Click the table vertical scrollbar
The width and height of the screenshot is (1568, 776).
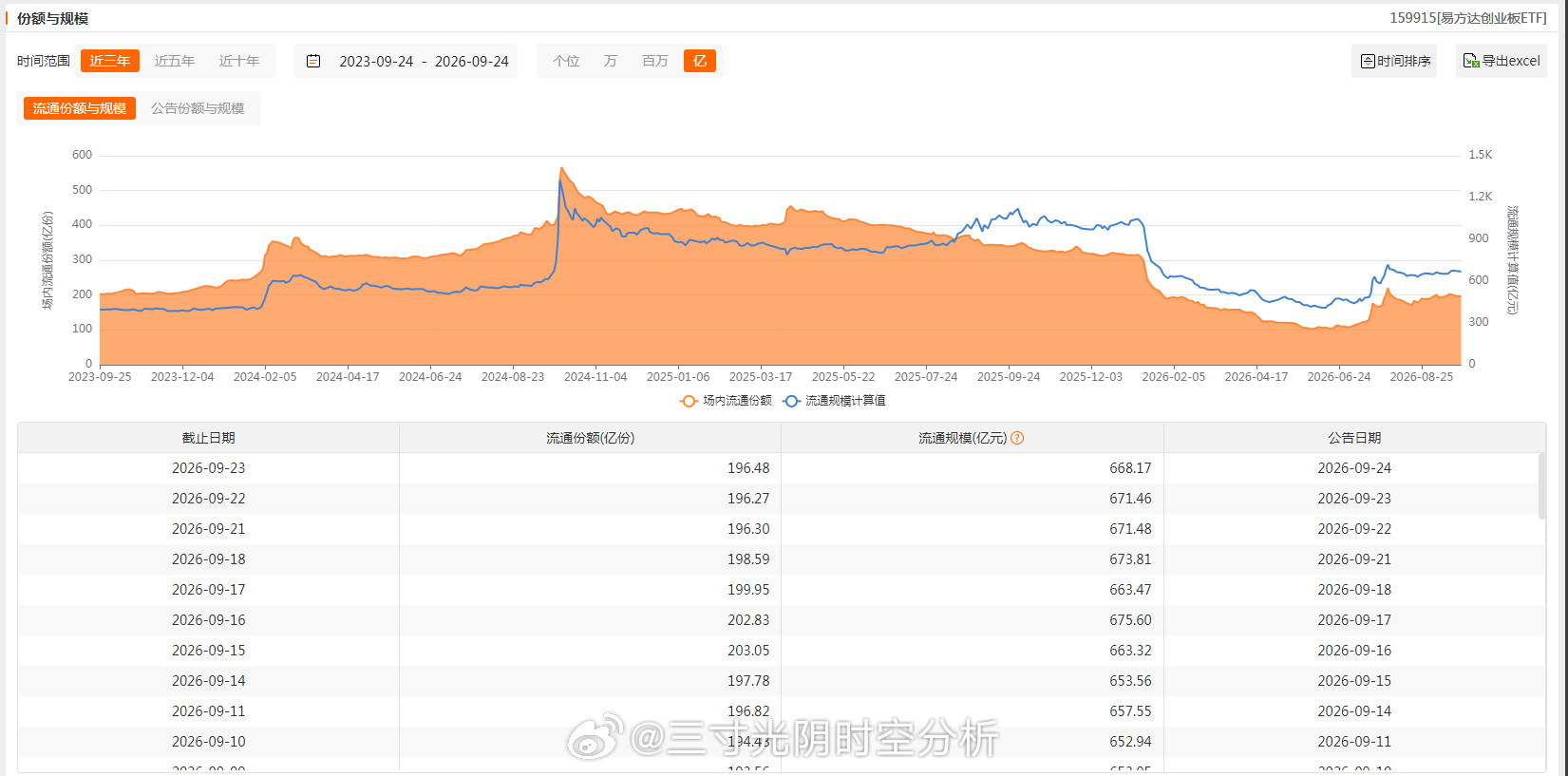coord(1541,486)
